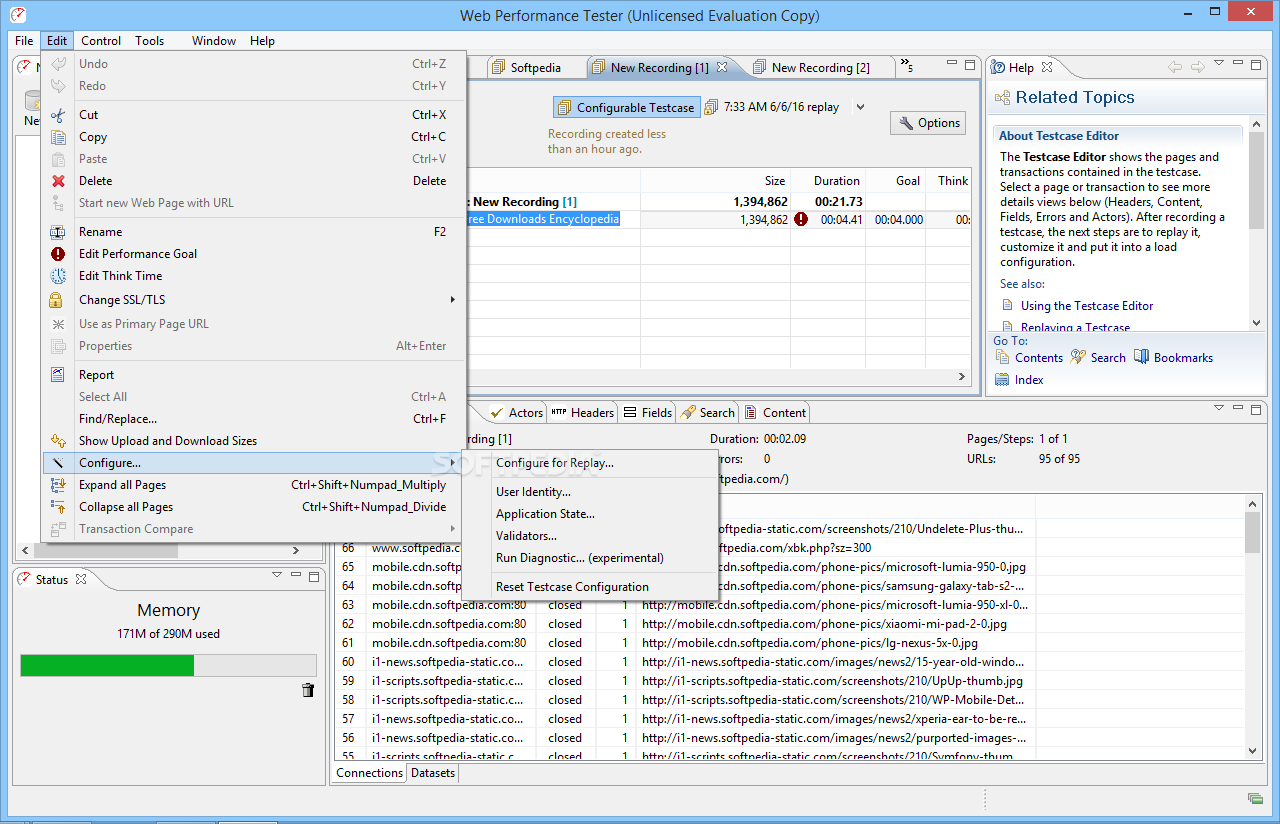Open the Report menu entry
This screenshot has height=824, width=1280.
coord(254,374)
